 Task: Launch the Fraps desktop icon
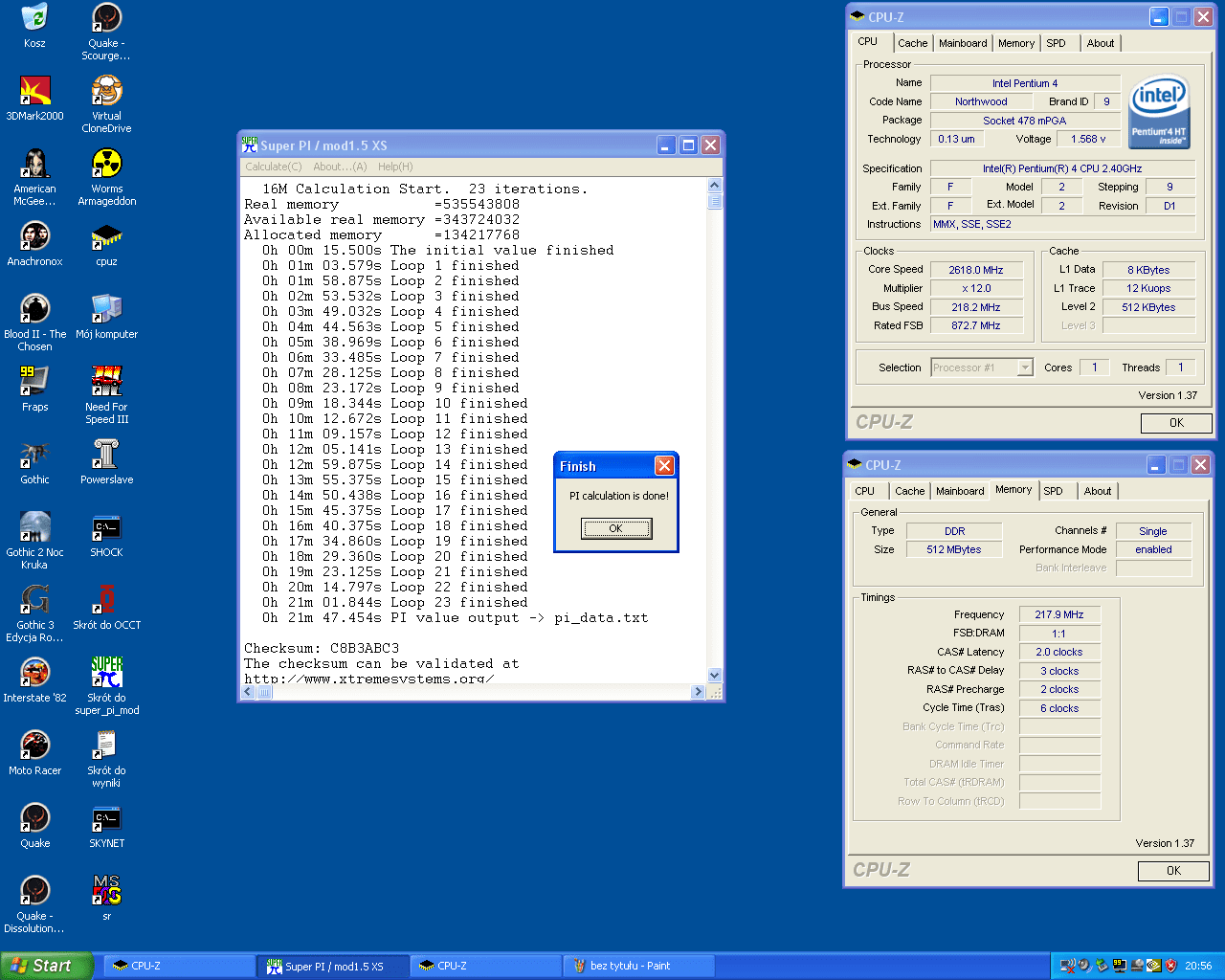coord(34,390)
